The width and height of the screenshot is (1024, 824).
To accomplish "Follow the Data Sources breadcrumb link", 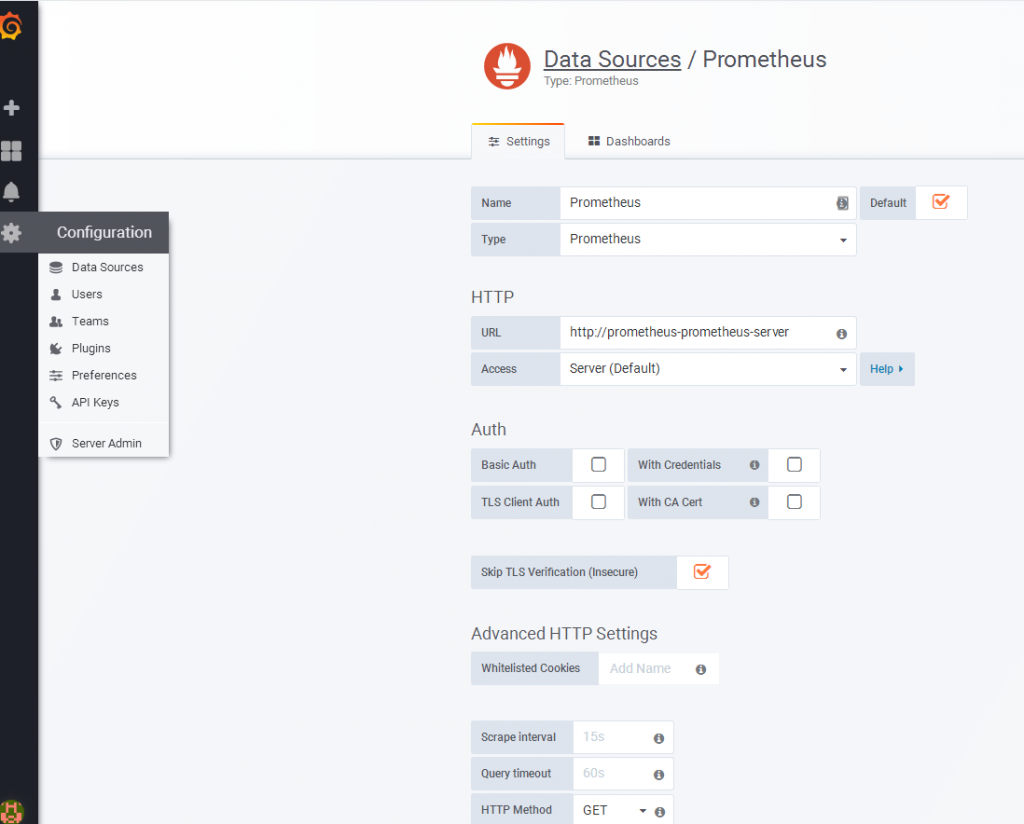I will 612,59.
